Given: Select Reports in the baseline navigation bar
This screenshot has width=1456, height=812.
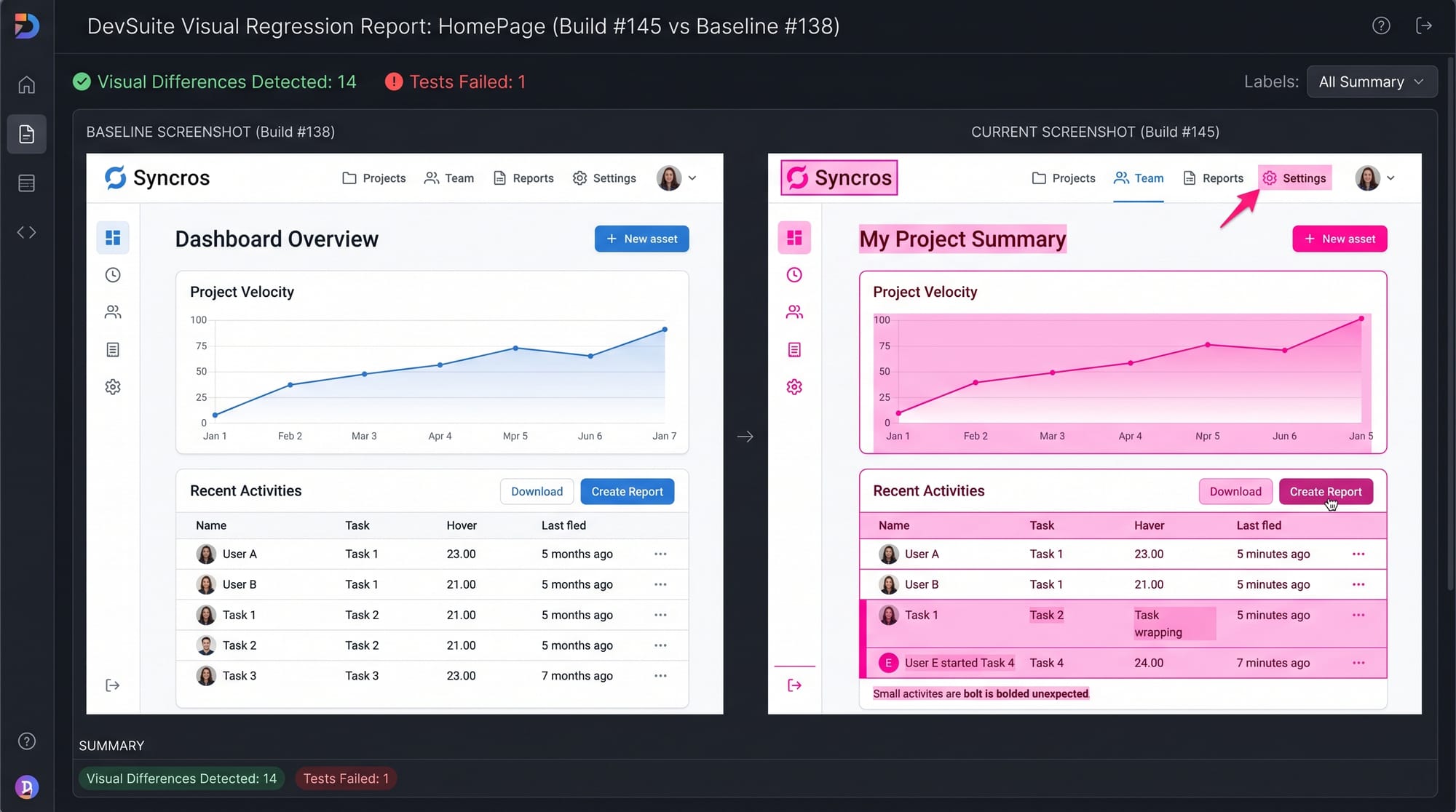Looking at the screenshot, I should coord(523,178).
